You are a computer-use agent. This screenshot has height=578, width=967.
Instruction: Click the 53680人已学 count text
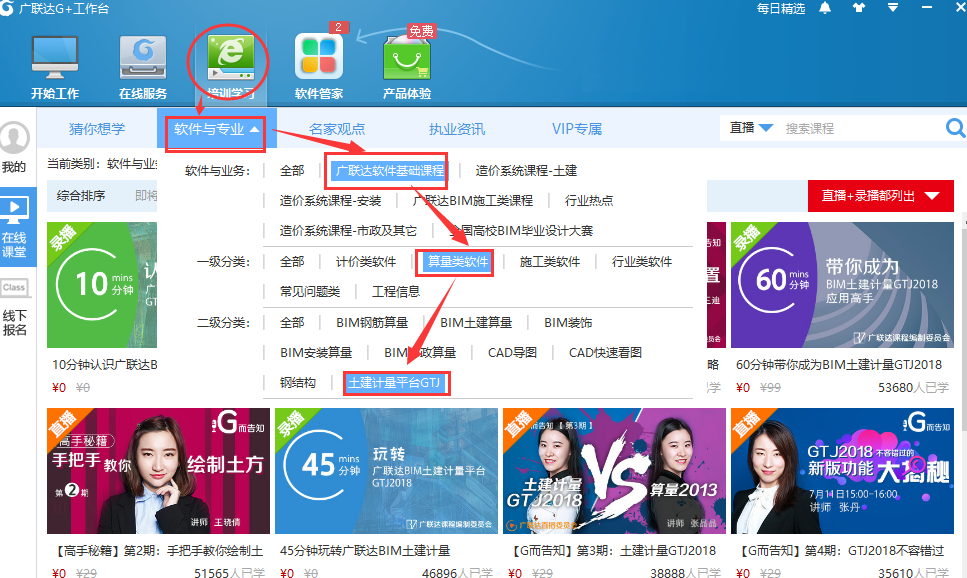coord(913,387)
